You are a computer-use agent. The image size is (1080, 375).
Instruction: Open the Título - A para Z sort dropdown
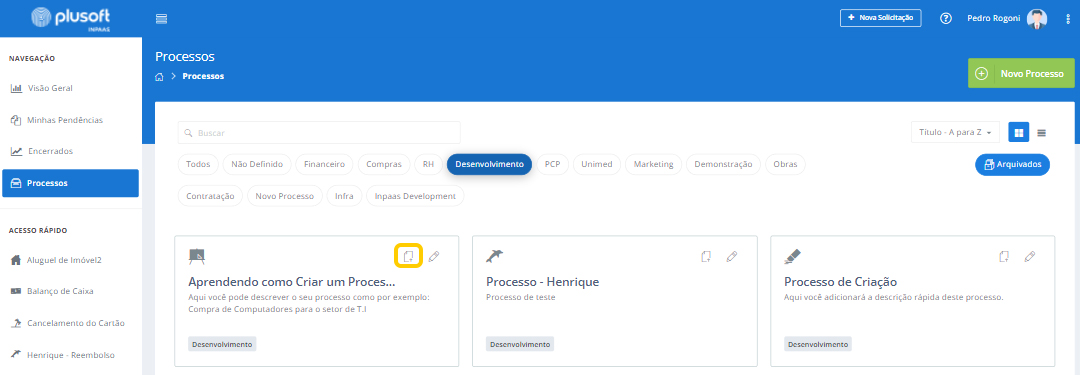(955, 132)
